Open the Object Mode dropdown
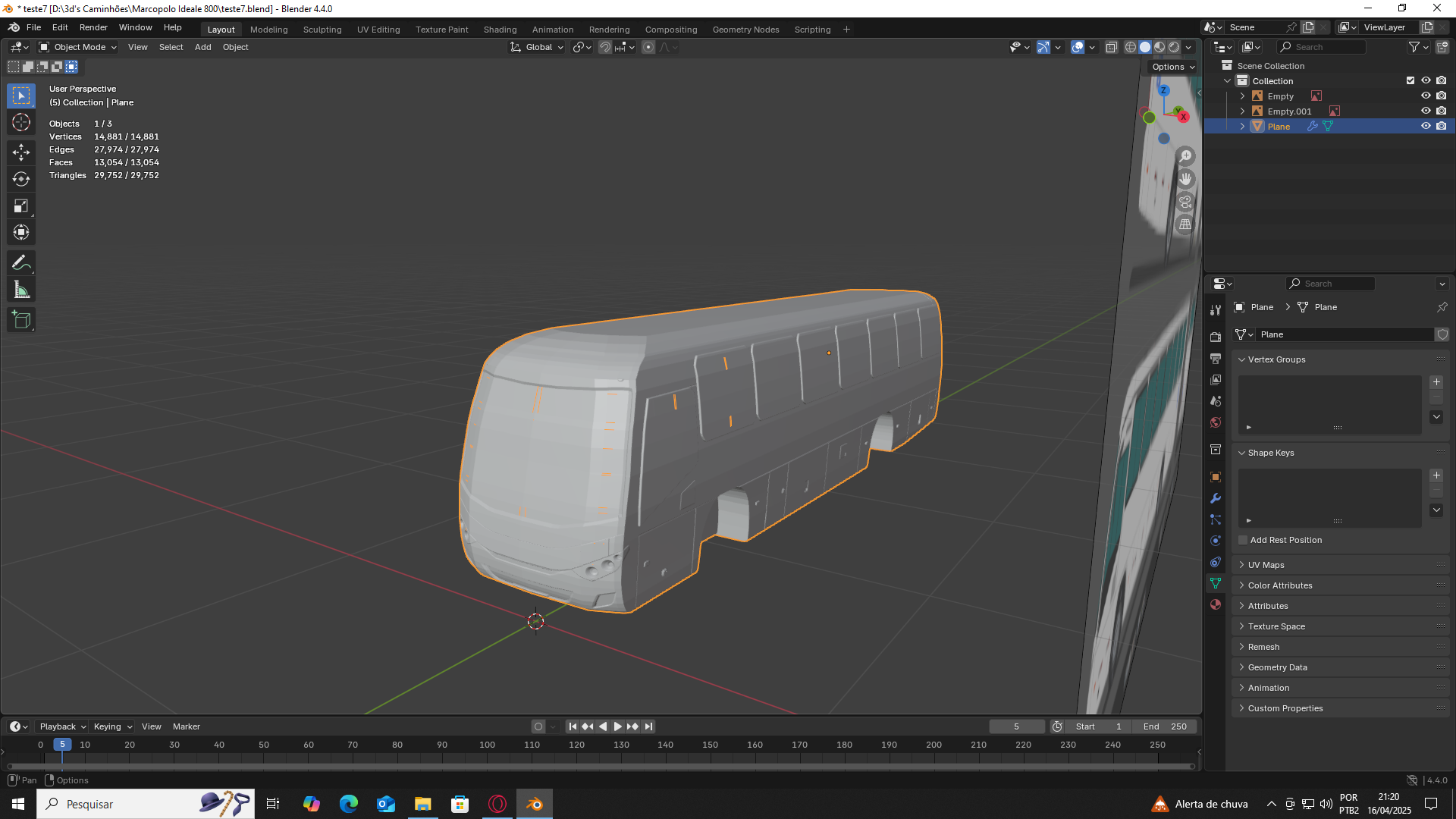The width and height of the screenshot is (1456, 819). tap(78, 47)
